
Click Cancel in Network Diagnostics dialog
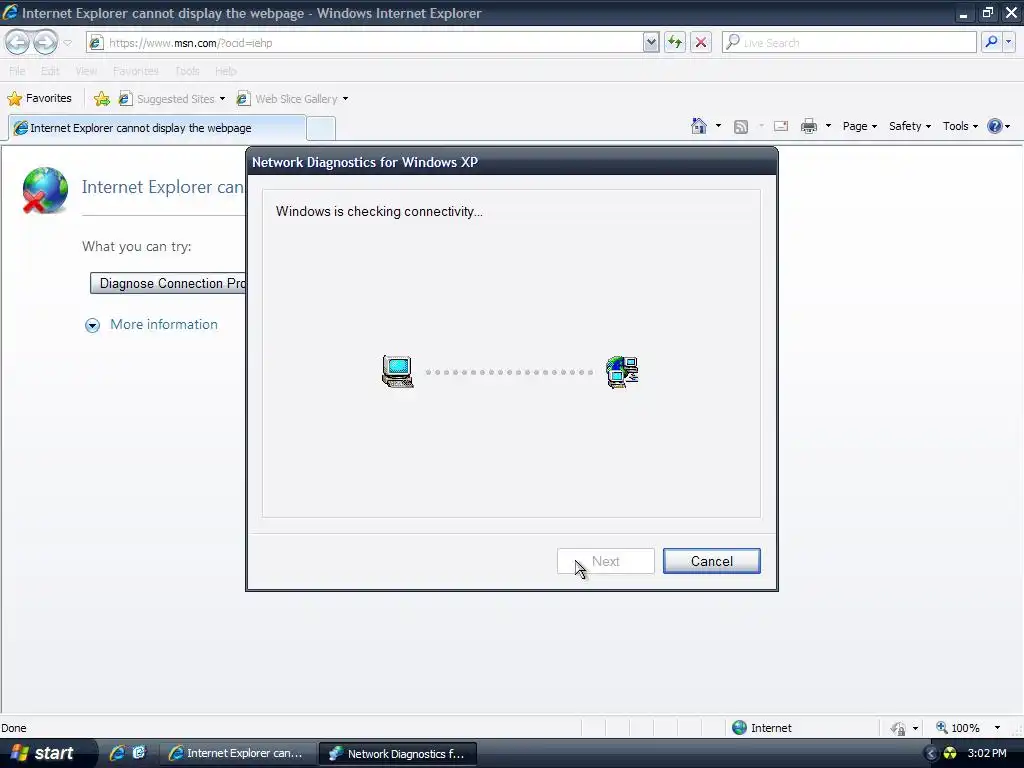pos(711,561)
